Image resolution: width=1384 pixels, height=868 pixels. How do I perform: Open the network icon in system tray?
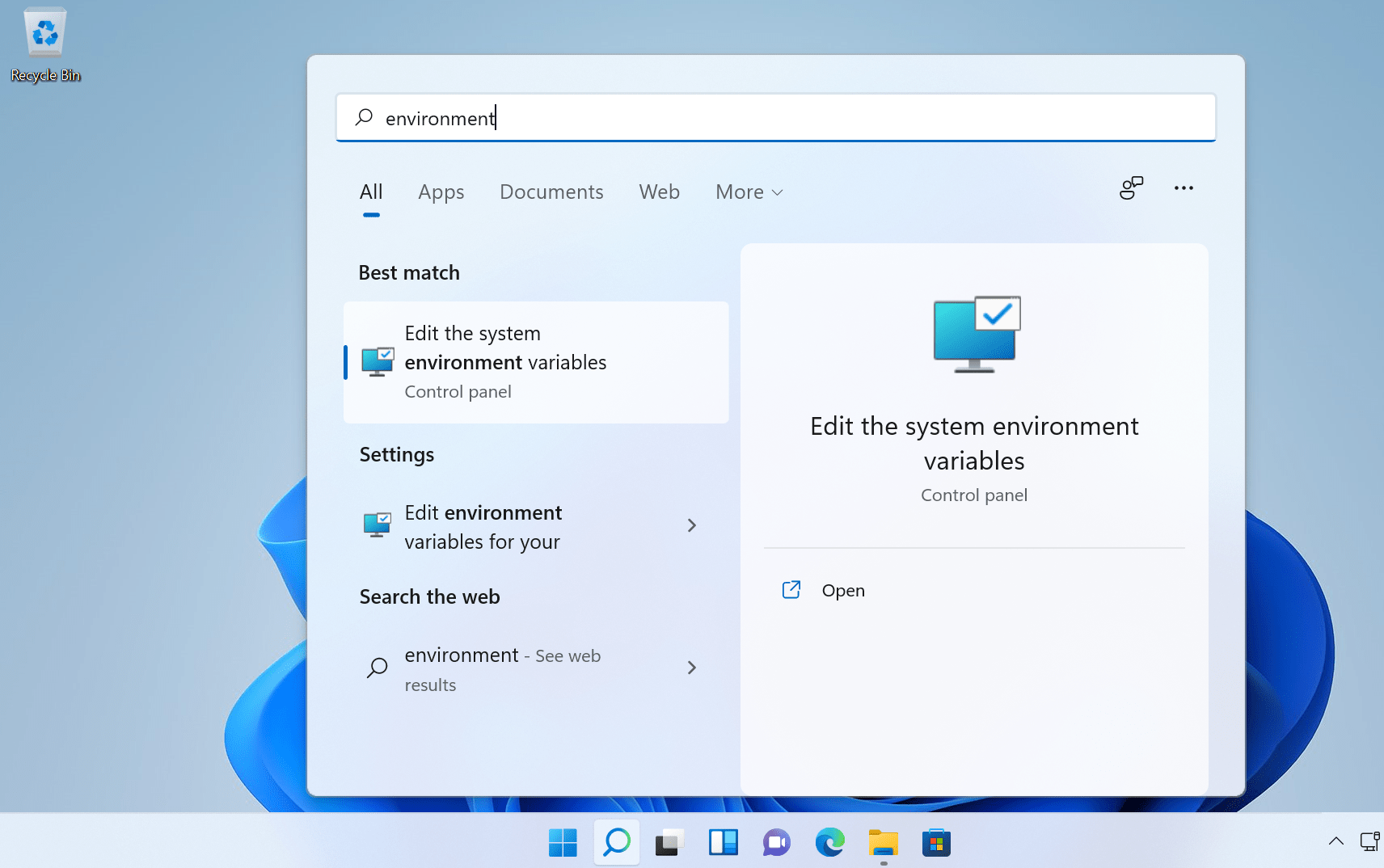1370,841
